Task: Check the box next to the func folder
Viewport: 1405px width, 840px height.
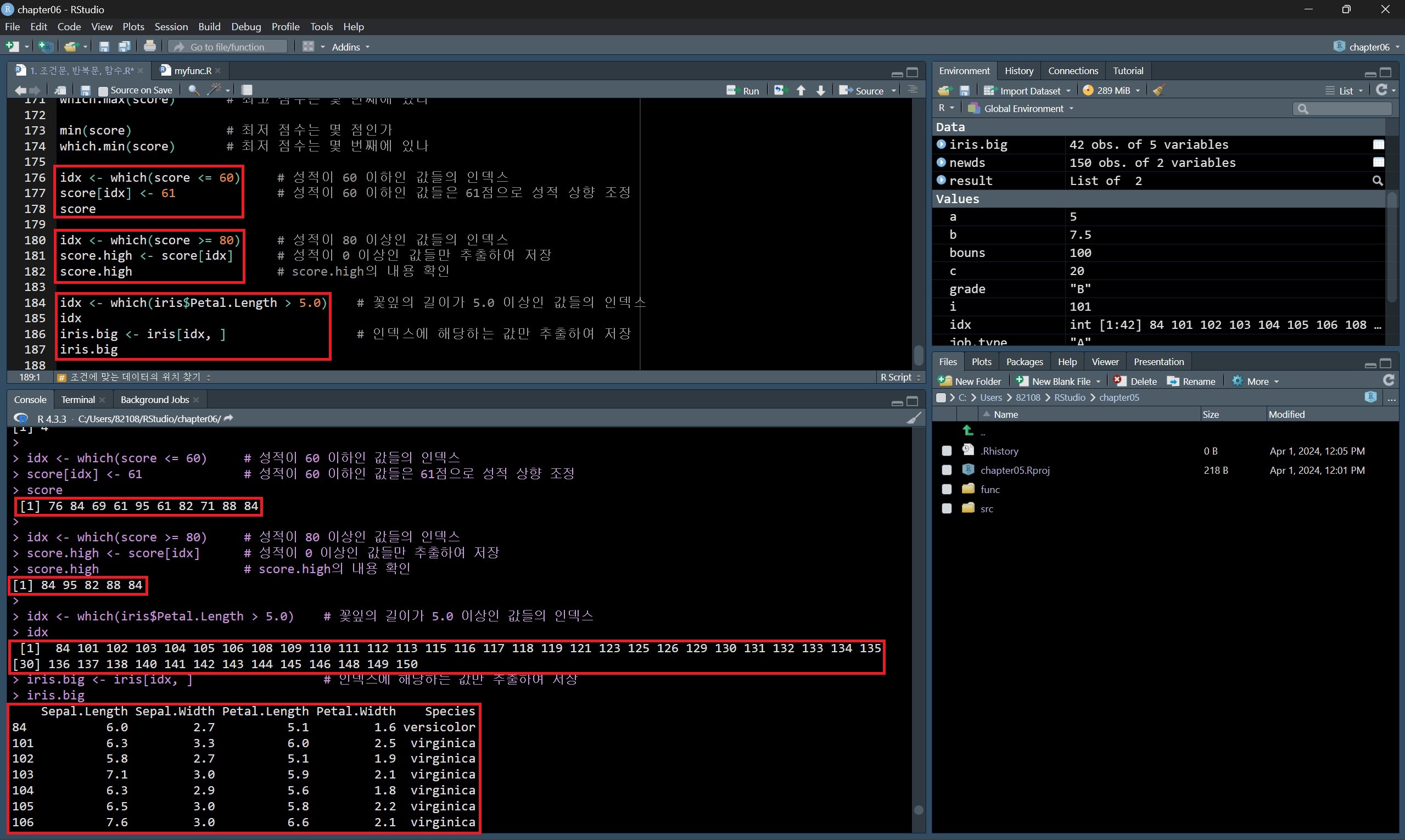Action: click(947, 489)
